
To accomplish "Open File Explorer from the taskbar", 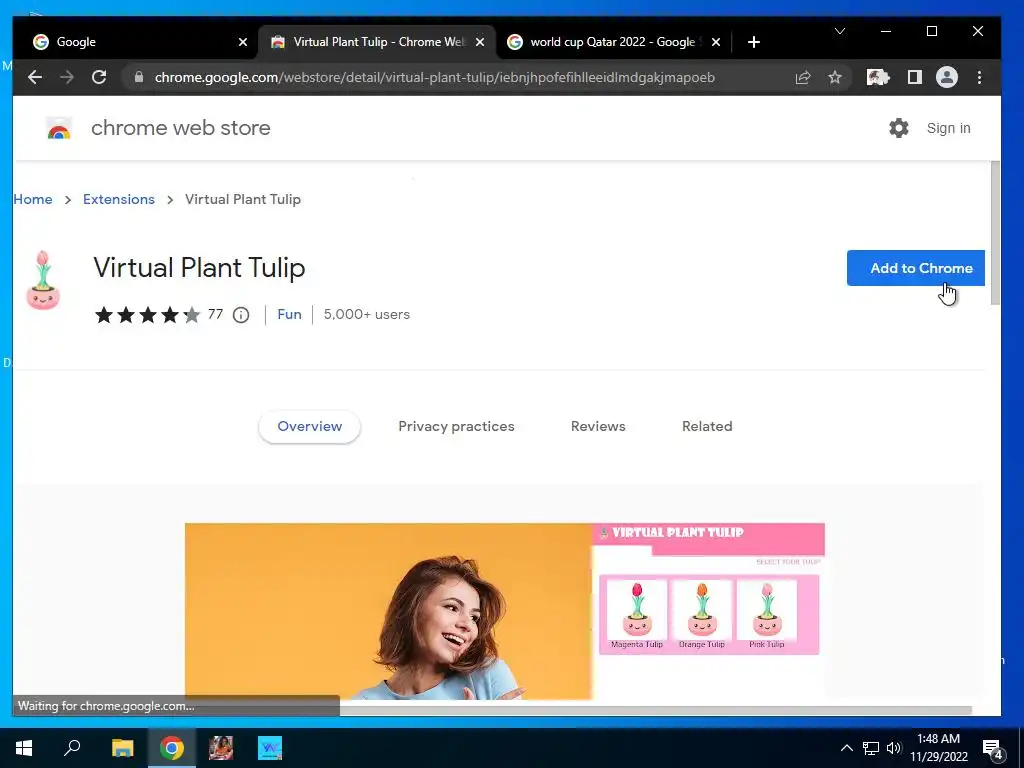I will 122,748.
